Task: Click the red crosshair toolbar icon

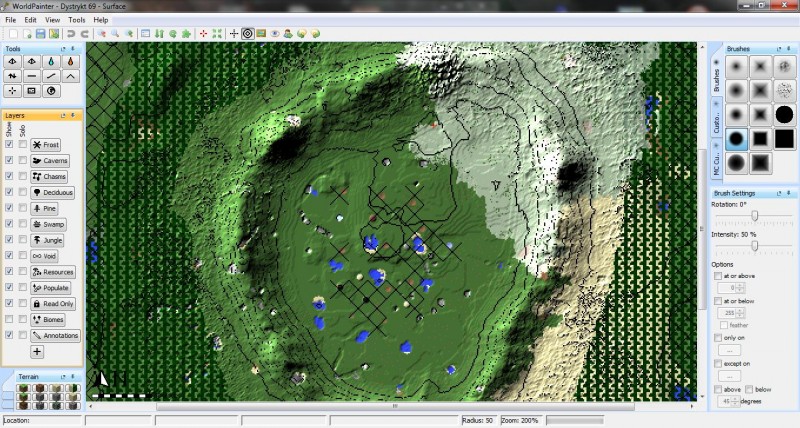Action: click(x=204, y=34)
